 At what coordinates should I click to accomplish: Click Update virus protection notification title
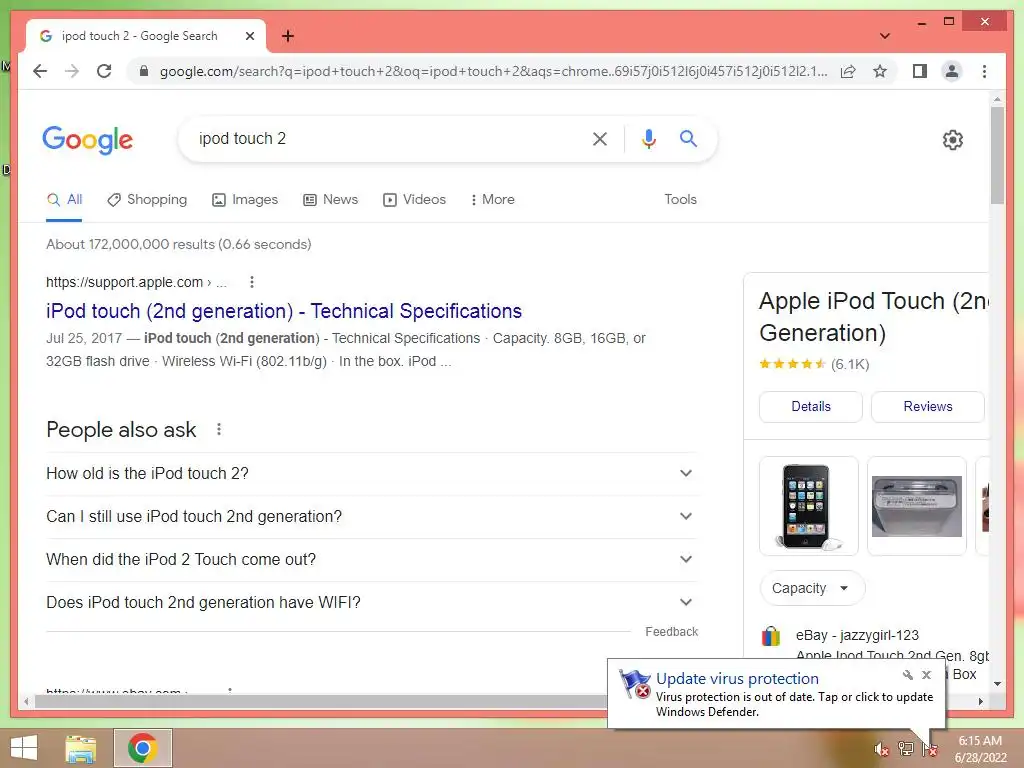737,679
